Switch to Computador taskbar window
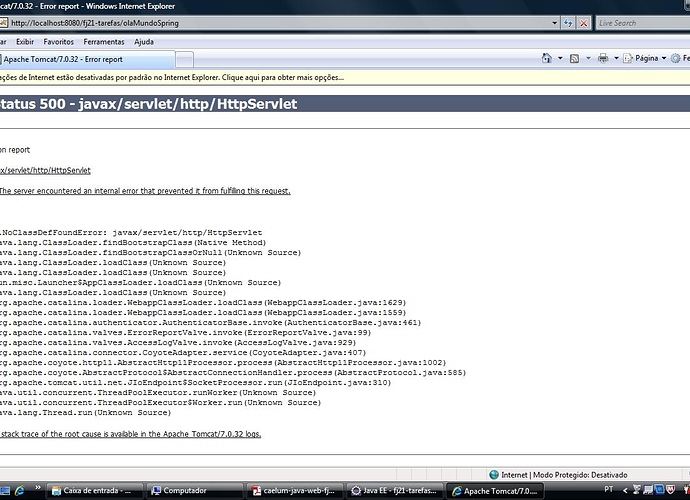Screen dimensions: 690x500 195,490
